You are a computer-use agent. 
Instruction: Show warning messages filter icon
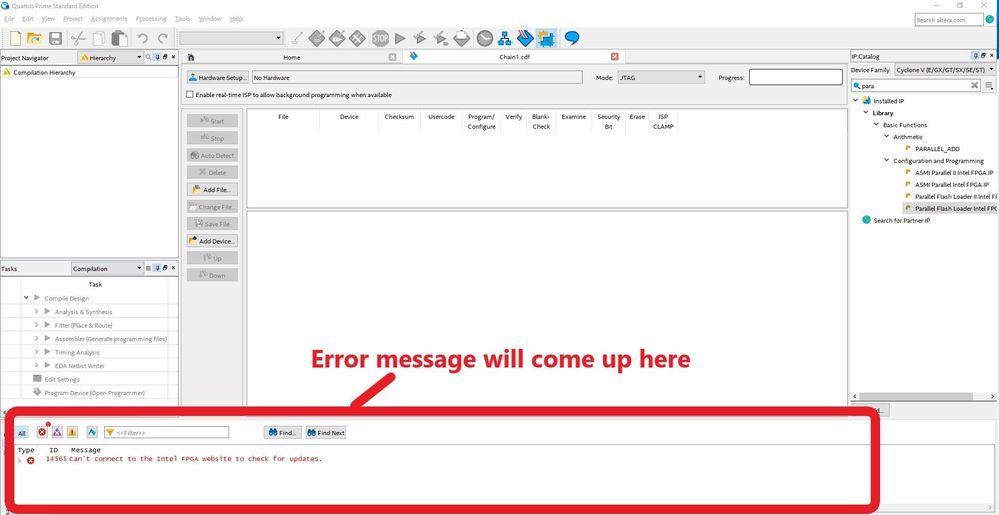(72, 432)
